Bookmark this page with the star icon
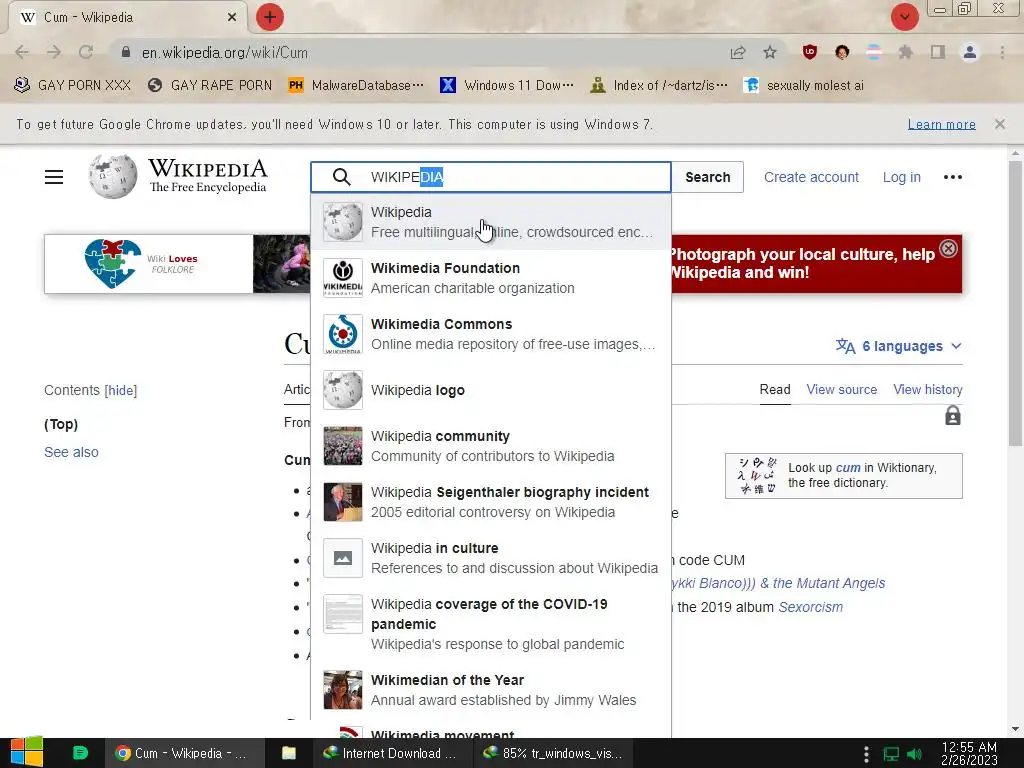This screenshot has width=1024, height=768. (770, 52)
